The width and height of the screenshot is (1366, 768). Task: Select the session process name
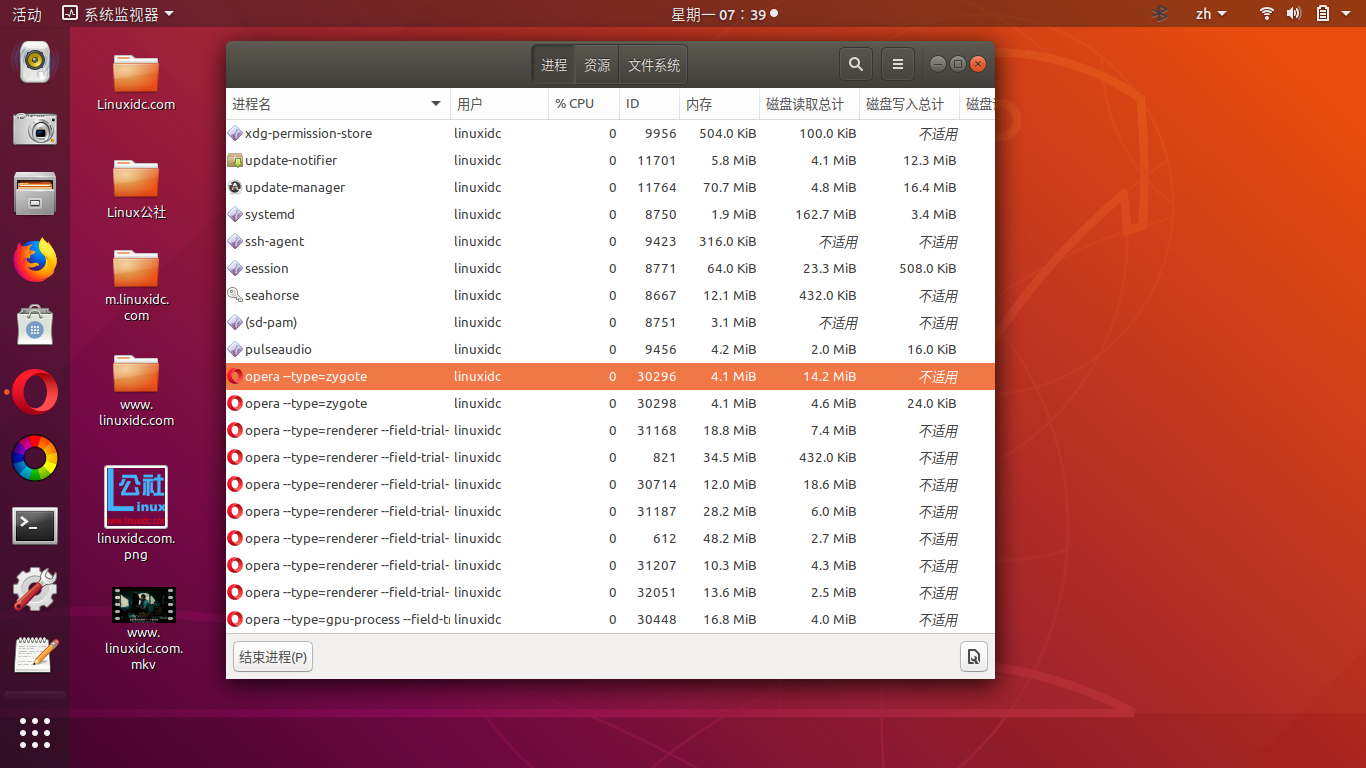[267, 268]
